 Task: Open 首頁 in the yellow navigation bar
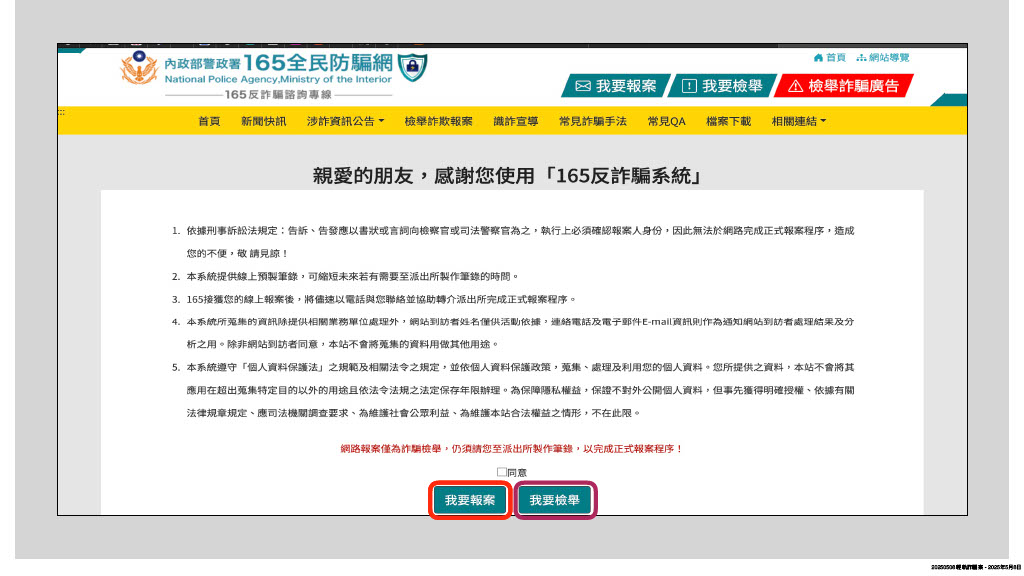coord(209,121)
